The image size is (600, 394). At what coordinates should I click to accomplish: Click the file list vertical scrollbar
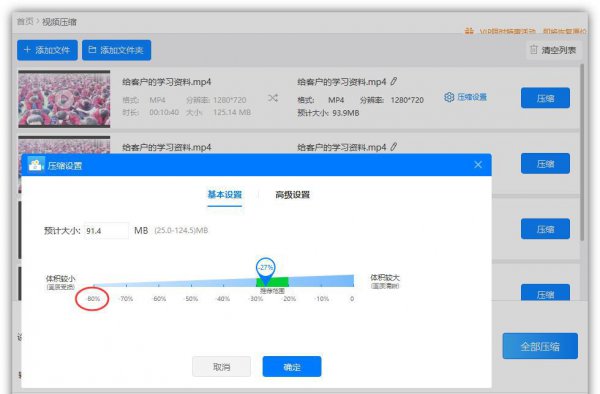[x=582, y=153]
